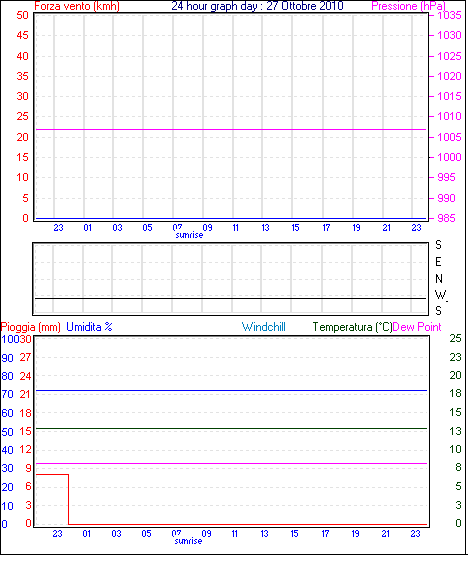Click the blue humidity line in bottom graph

coord(231,391)
